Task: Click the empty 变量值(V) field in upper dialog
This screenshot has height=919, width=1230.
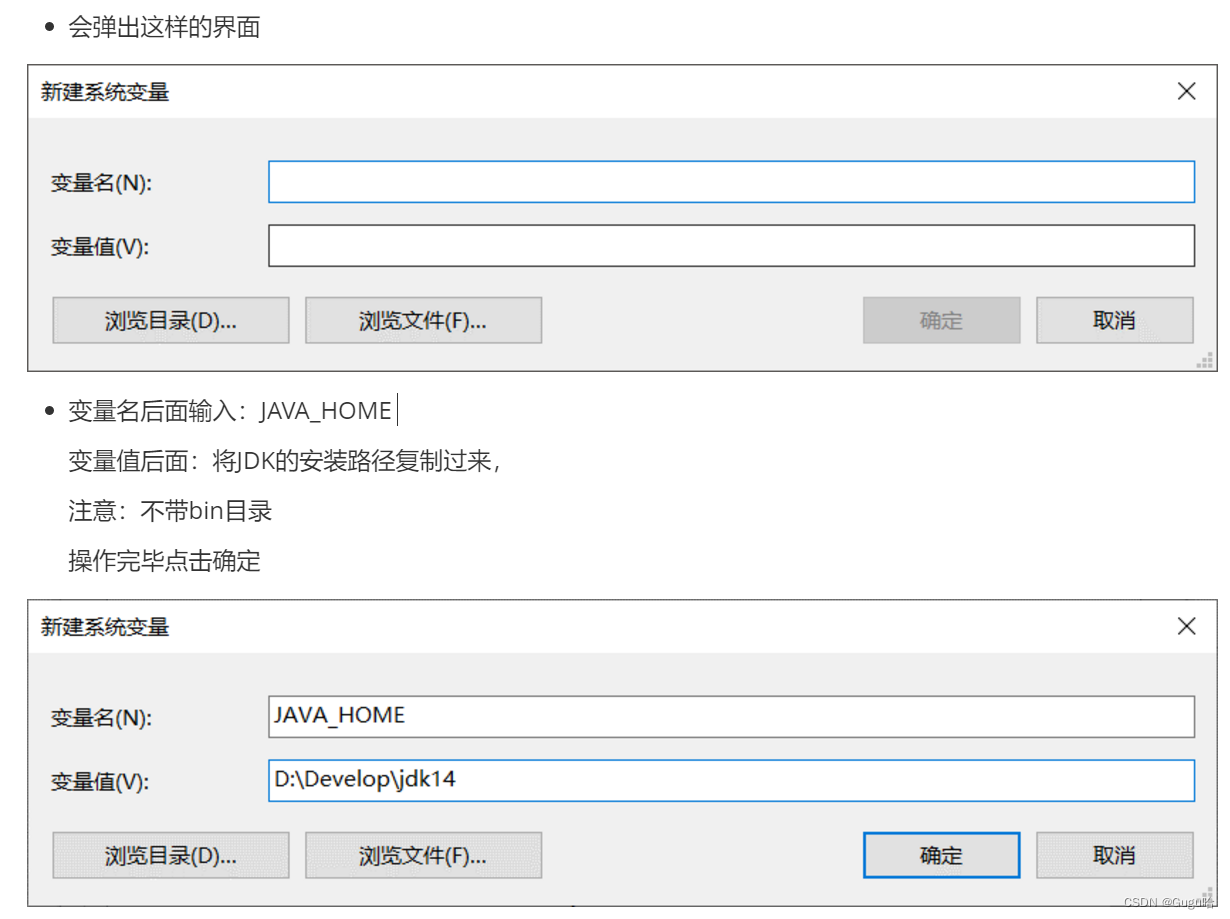Action: pos(731,246)
